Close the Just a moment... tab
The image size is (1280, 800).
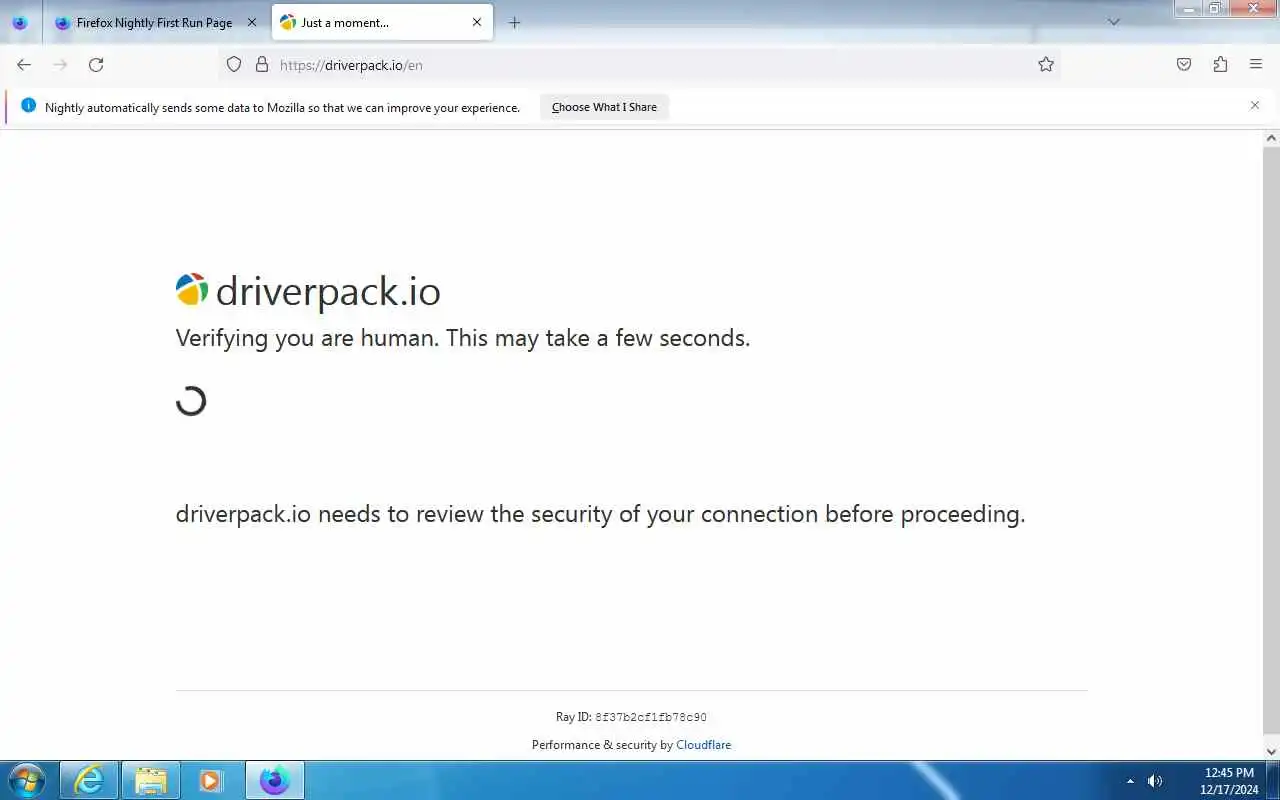(x=477, y=22)
